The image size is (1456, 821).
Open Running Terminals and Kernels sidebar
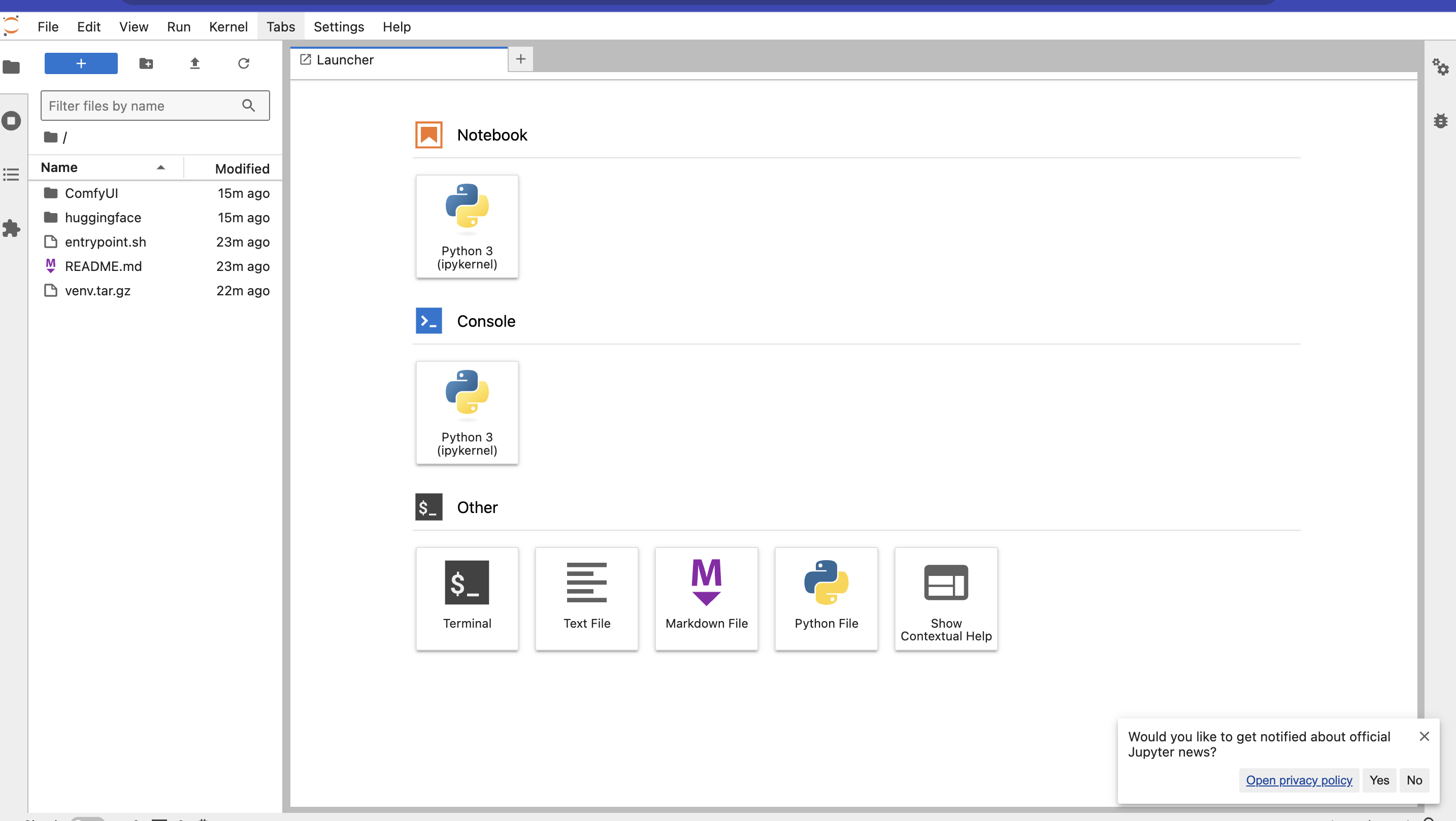11,121
